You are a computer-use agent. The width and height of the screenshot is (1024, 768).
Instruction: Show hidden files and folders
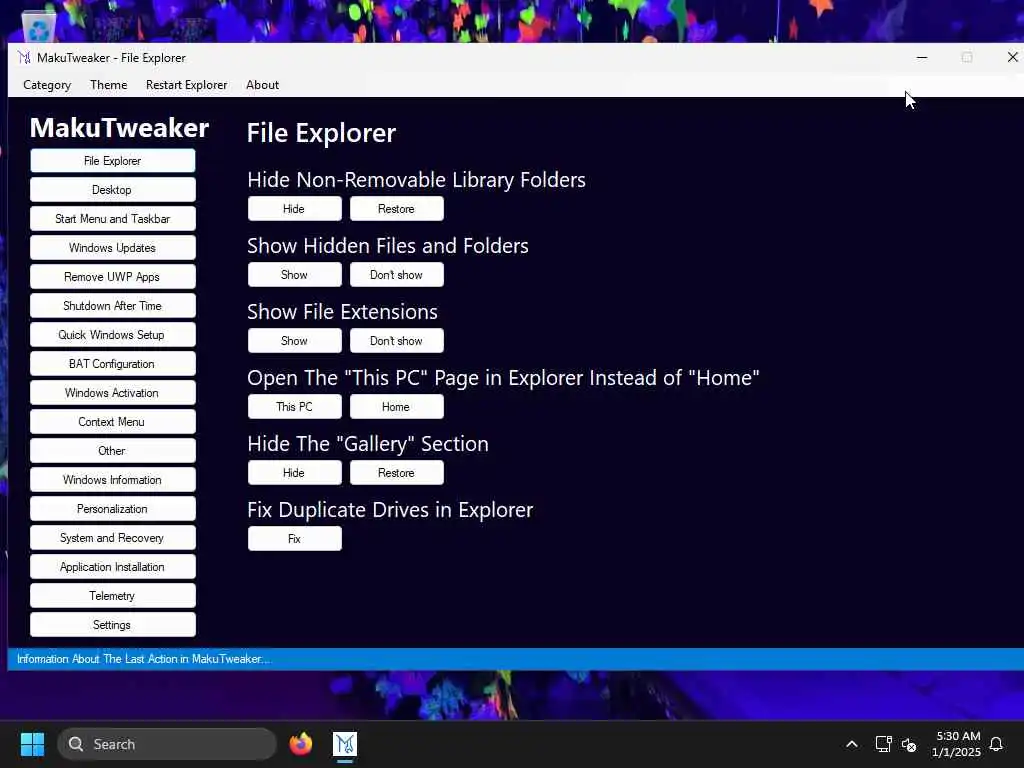pyautogui.click(x=295, y=275)
